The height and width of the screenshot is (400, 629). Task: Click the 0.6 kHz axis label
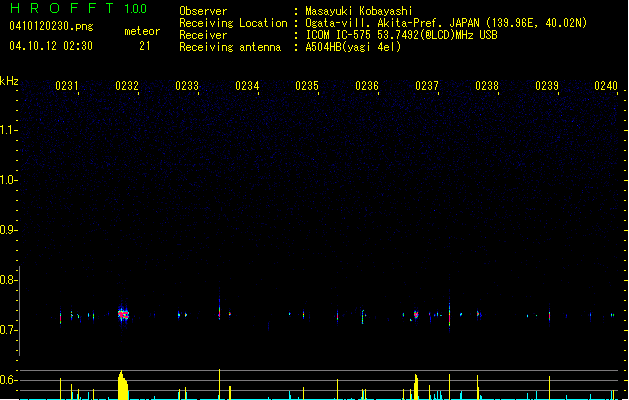click(x=8, y=380)
